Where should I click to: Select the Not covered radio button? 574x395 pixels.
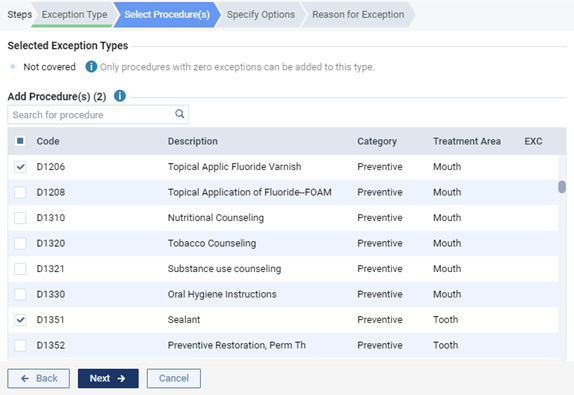(x=13, y=67)
